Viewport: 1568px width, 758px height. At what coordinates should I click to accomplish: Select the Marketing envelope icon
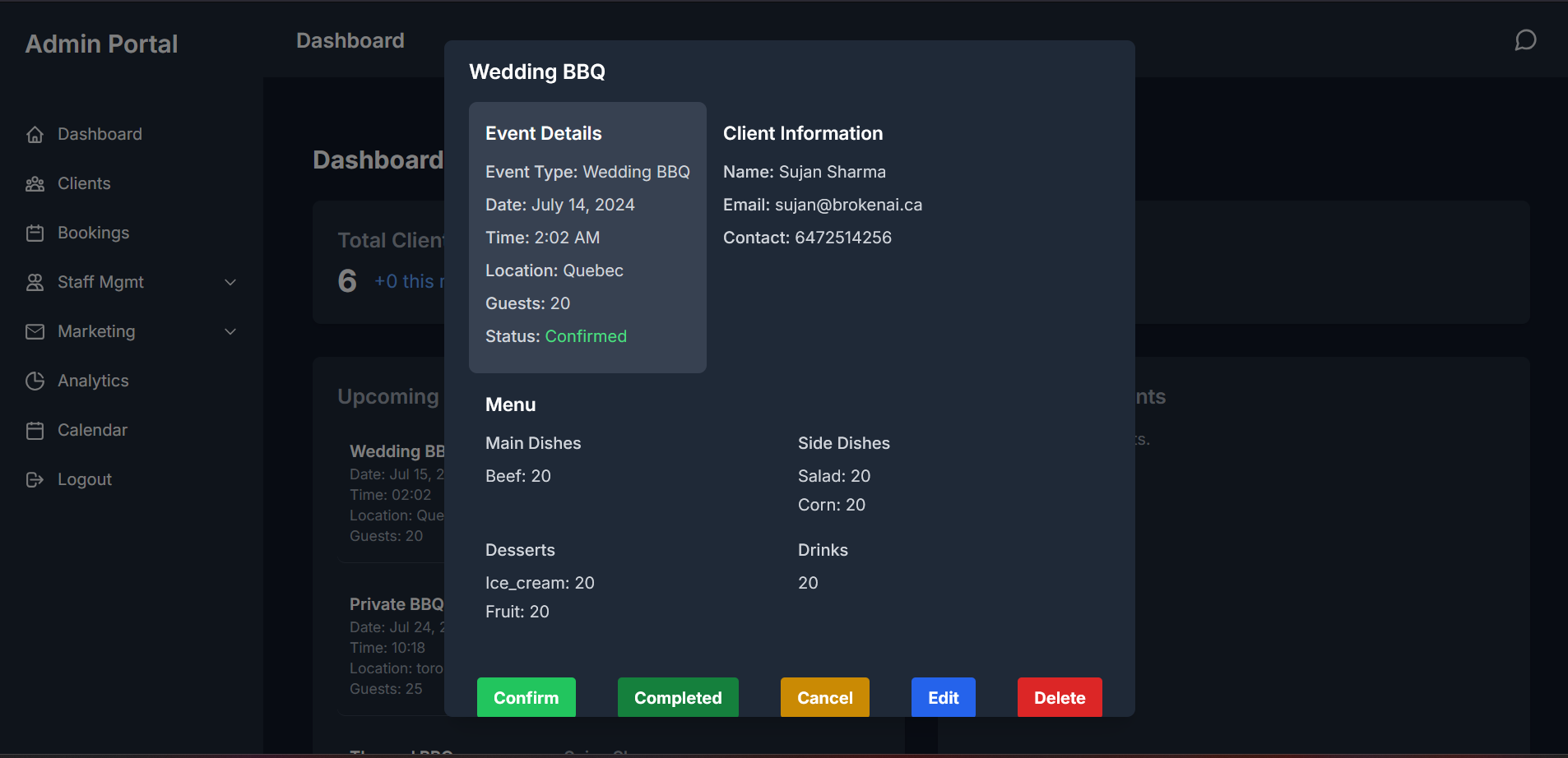pos(35,330)
